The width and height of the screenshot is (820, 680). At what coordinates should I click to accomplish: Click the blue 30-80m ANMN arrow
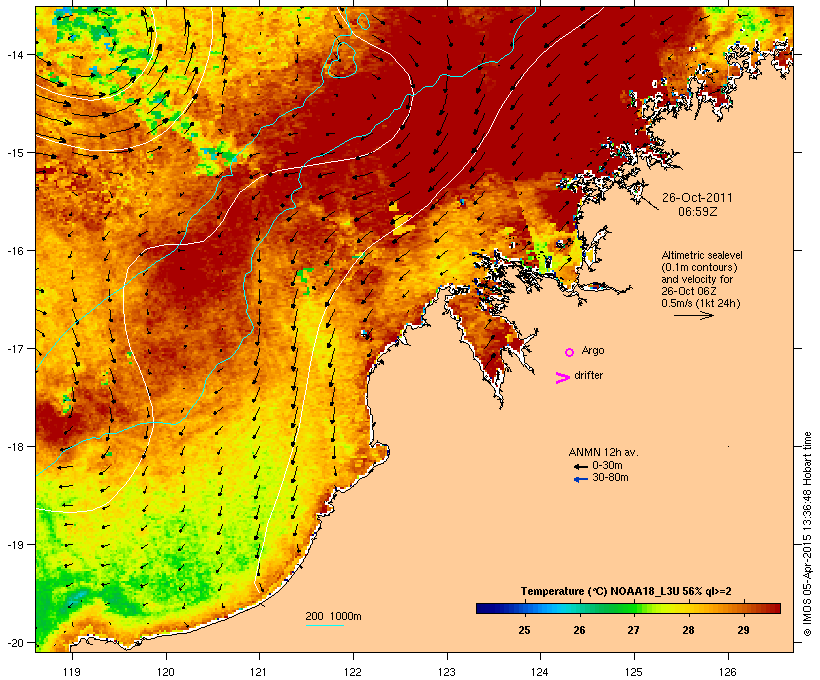580,479
